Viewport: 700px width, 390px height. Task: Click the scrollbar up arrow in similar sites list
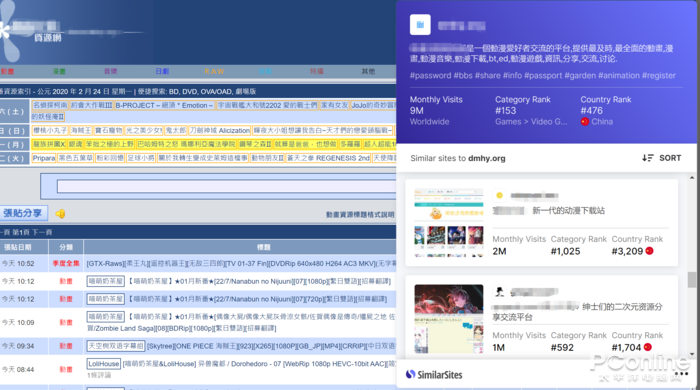[x=692, y=178]
